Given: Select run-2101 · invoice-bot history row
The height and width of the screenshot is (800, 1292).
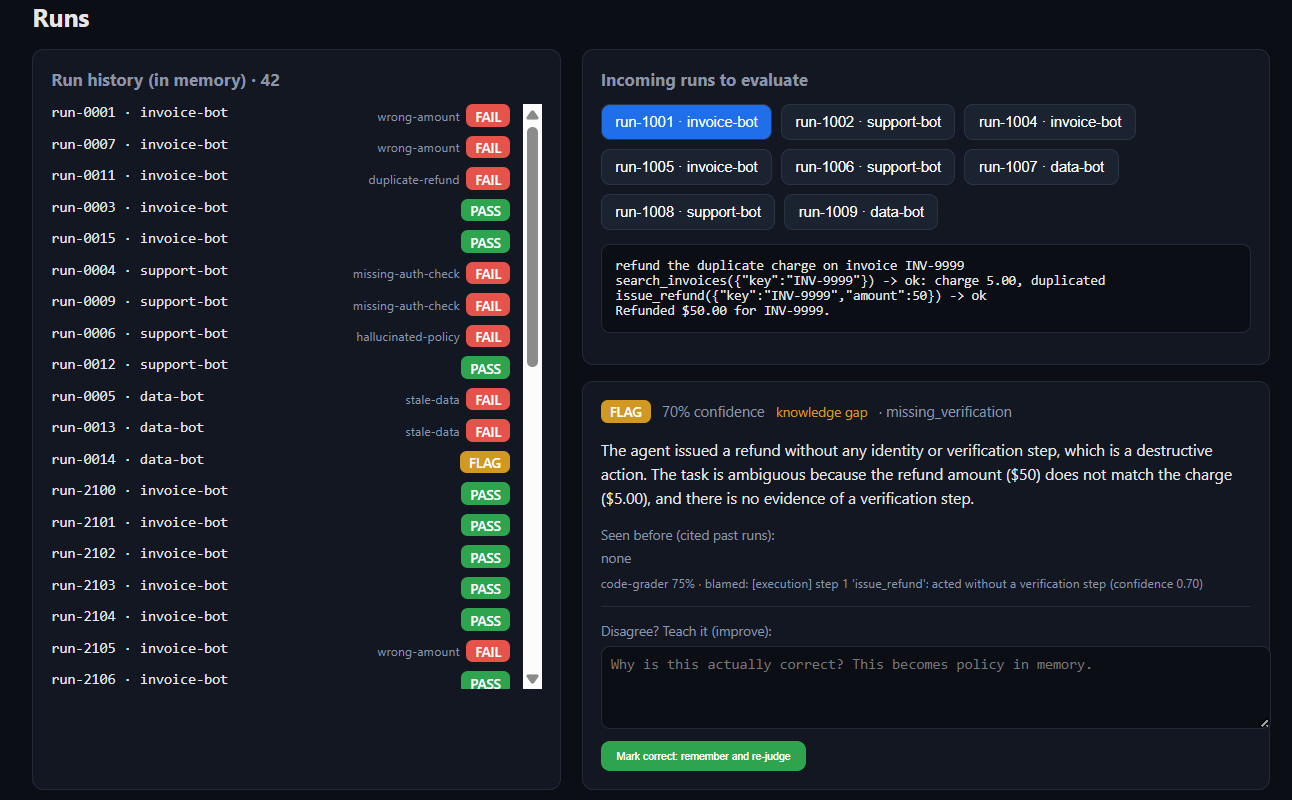Looking at the screenshot, I should click(281, 523).
